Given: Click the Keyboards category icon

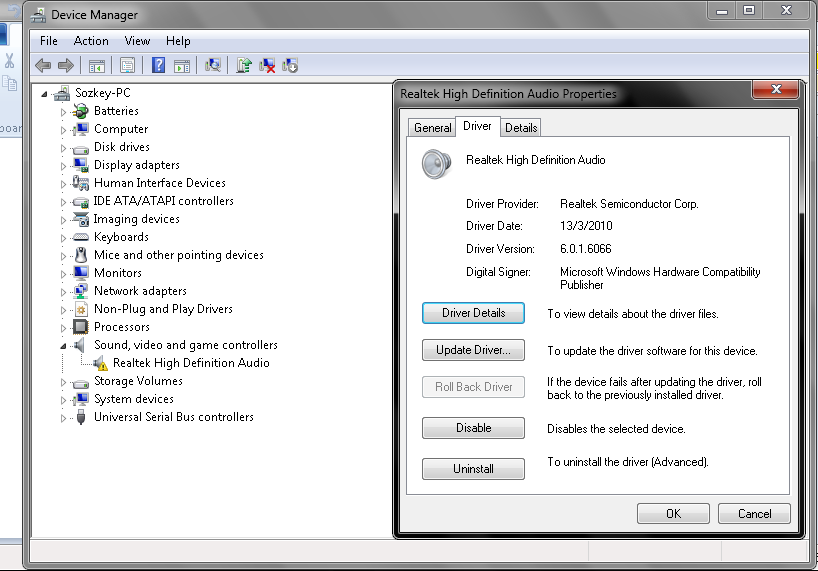Looking at the screenshot, I should pos(81,237).
